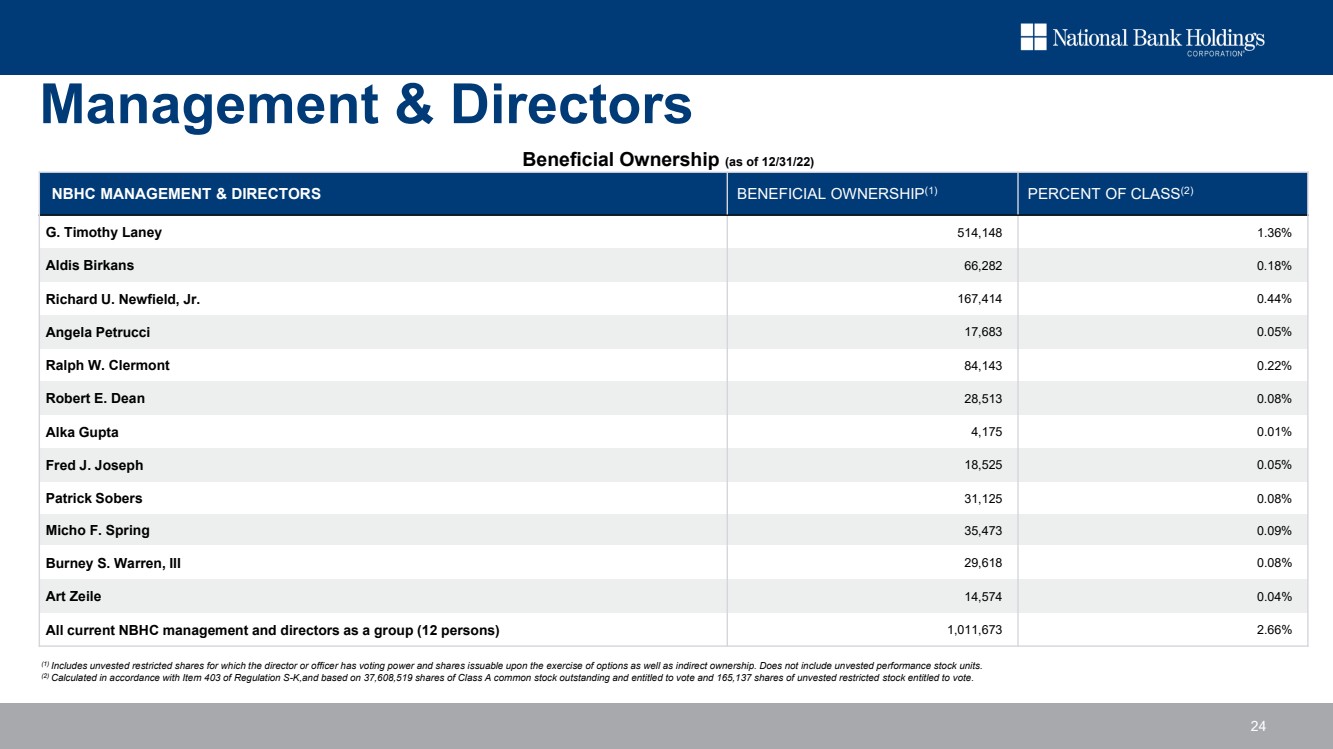Select the NBHC Management & Directors column header
The height and width of the screenshot is (749, 1333).
click(x=183, y=194)
